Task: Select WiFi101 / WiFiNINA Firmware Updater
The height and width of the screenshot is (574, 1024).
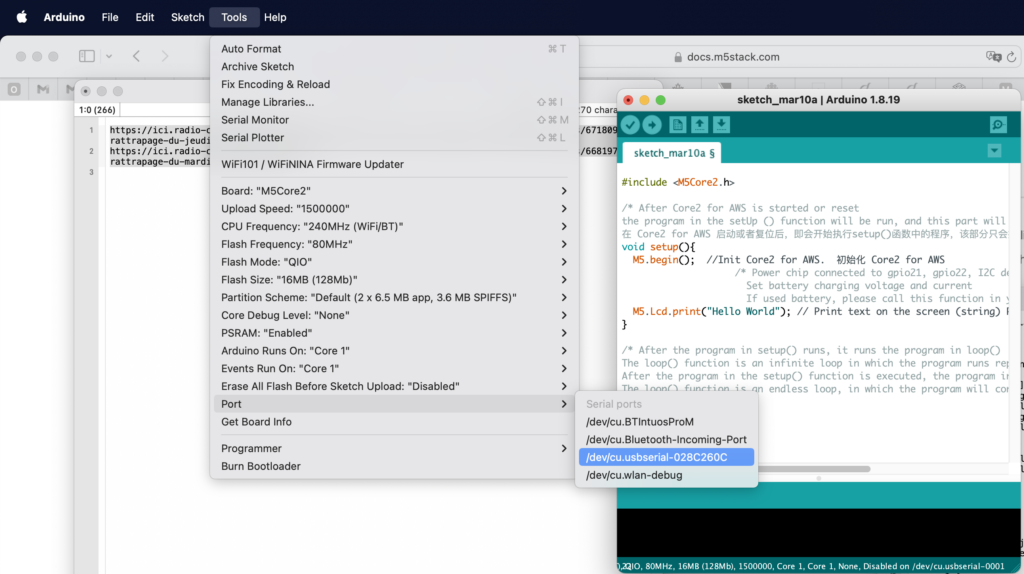Action: (x=394, y=165)
